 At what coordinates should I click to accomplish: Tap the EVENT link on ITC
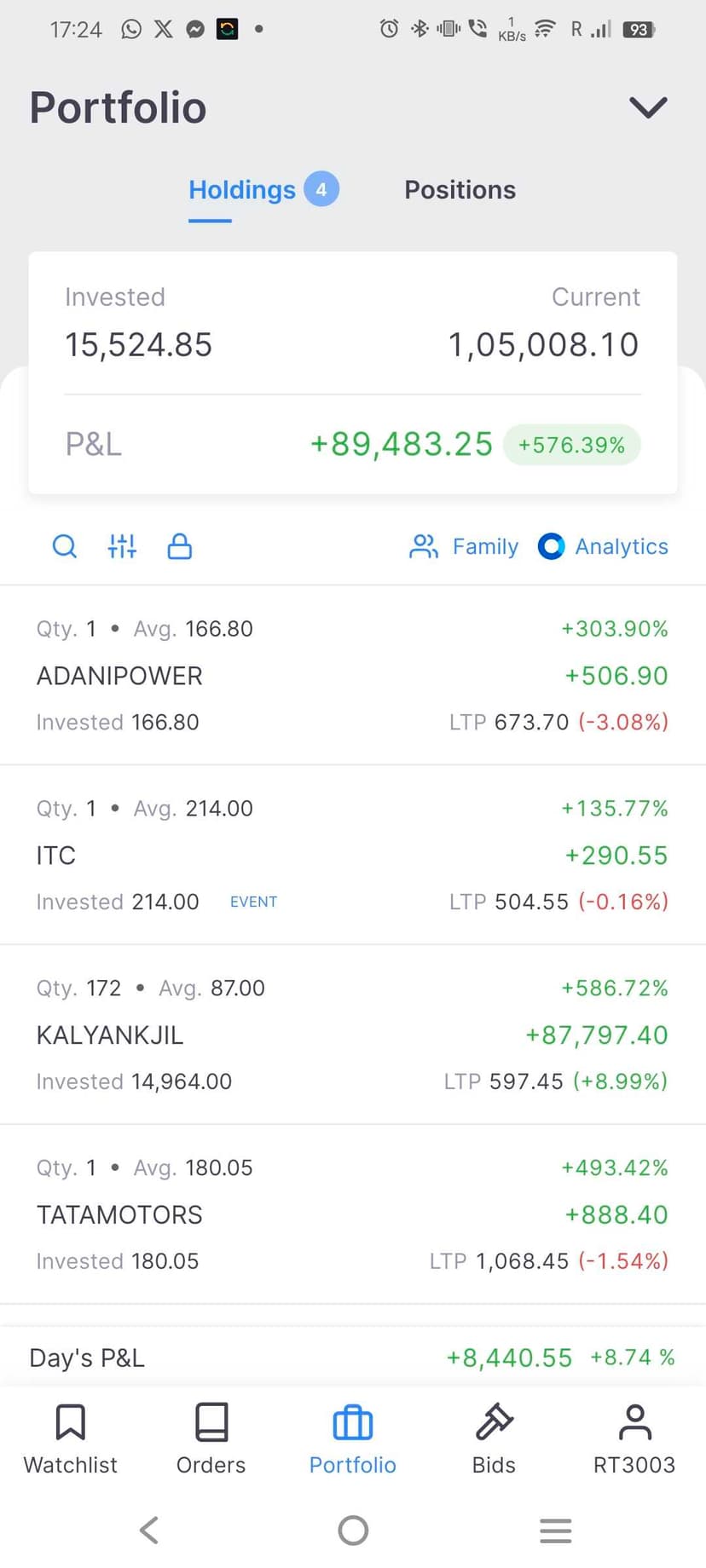point(253,902)
